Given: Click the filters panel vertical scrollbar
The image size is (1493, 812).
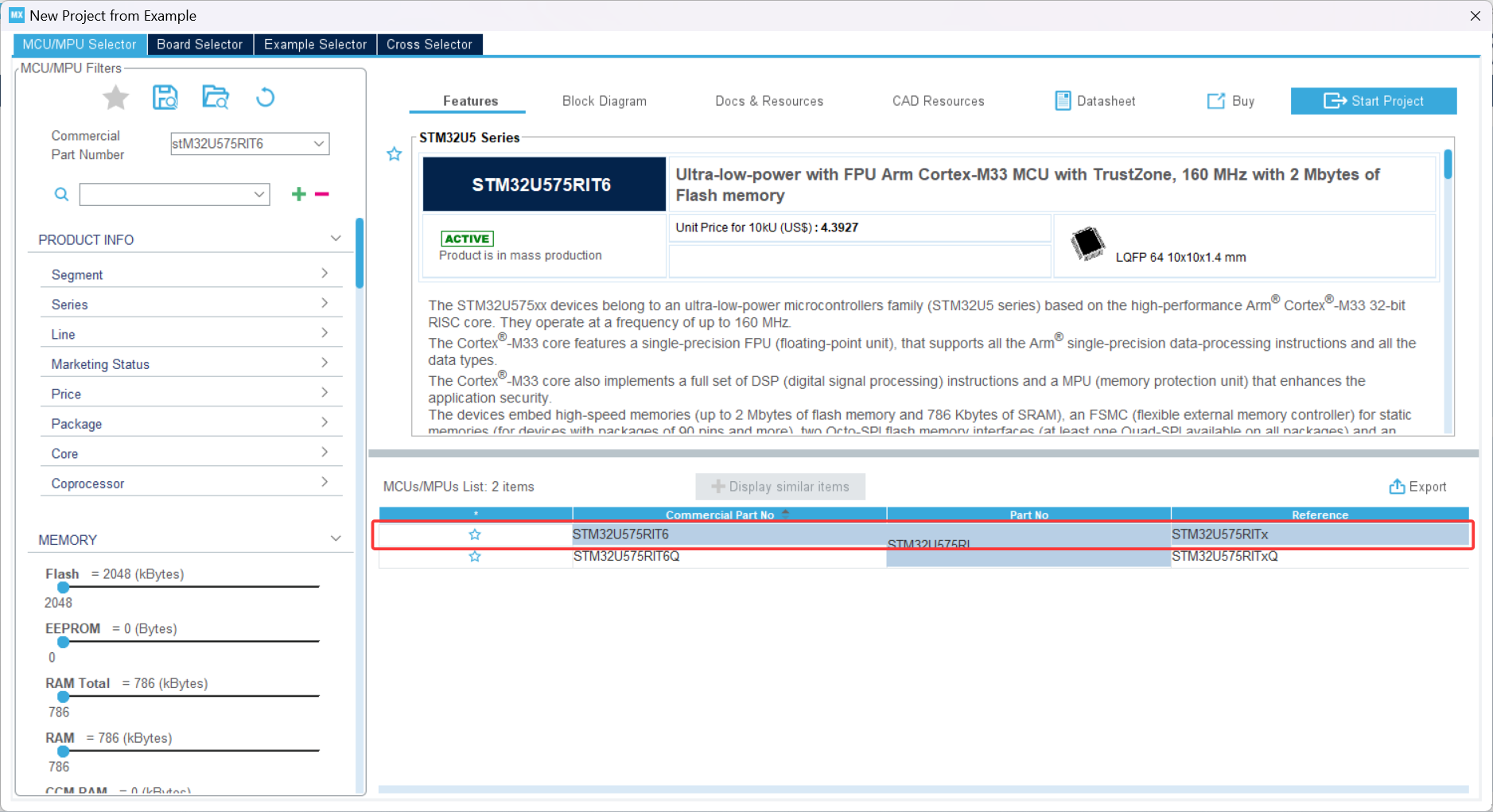Looking at the screenshot, I should [360, 254].
